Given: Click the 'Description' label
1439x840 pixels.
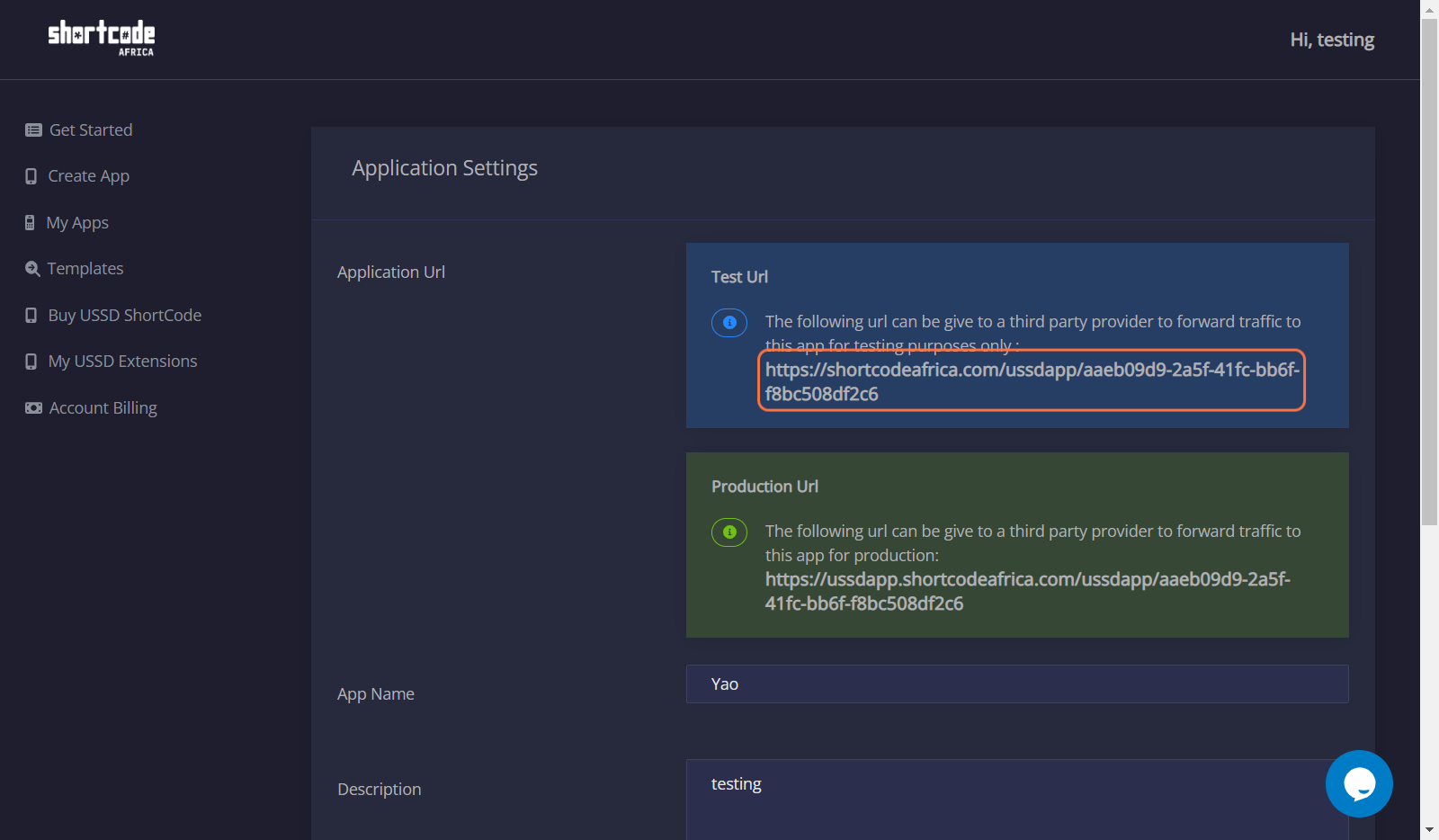Looking at the screenshot, I should coord(380,790).
